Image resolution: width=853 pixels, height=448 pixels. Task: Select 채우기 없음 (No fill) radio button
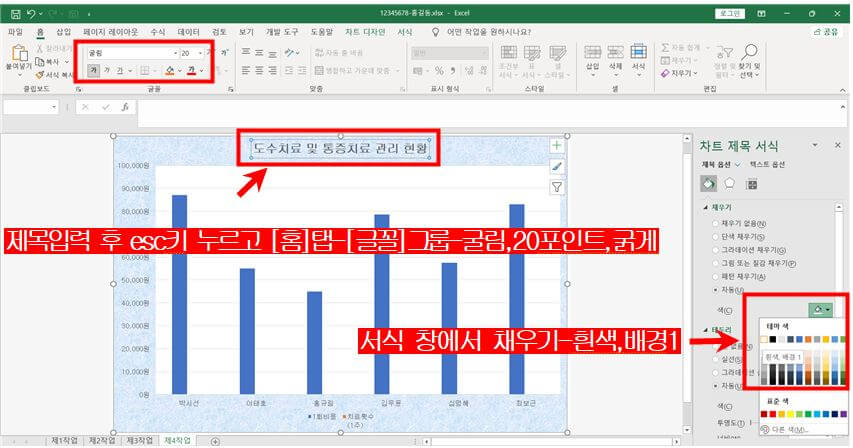click(715, 223)
